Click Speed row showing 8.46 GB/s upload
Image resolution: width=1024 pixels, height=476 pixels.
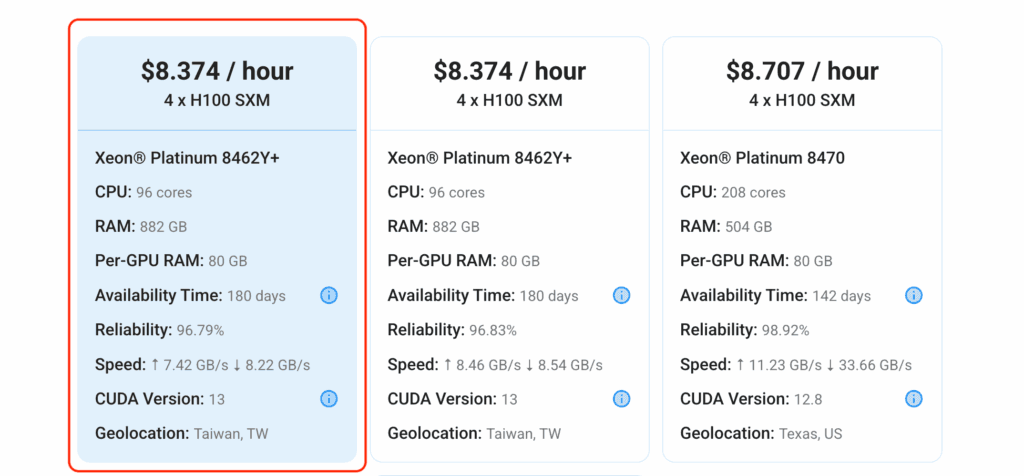coord(495,365)
